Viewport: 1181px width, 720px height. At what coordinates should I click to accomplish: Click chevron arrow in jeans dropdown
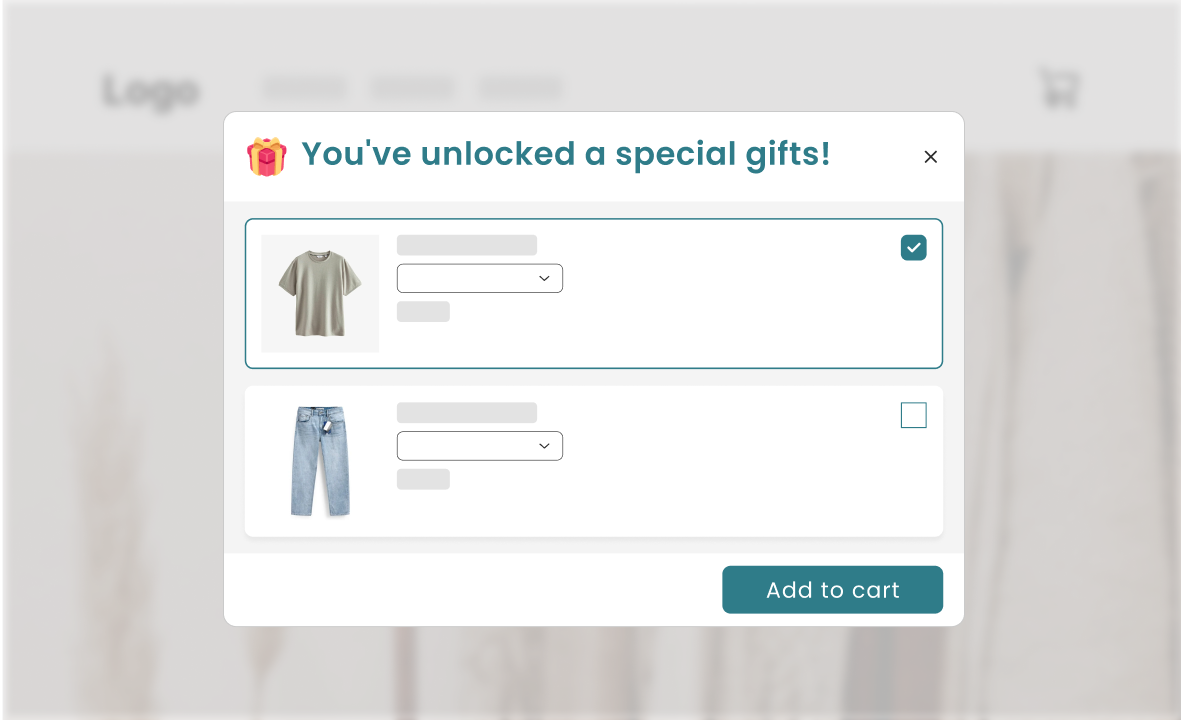point(544,446)
